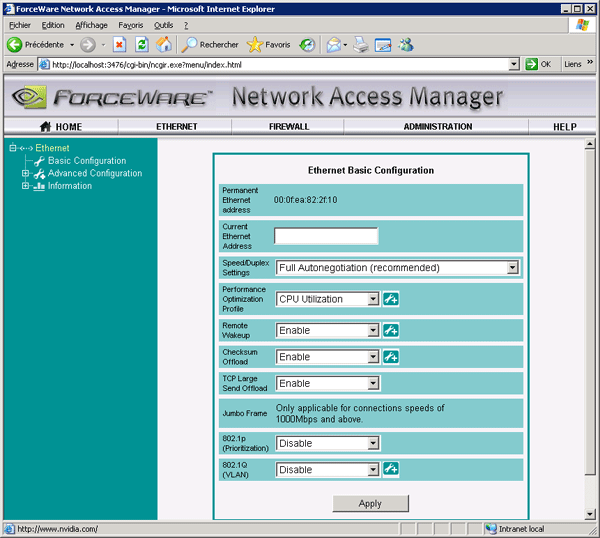
Task: Open the Fichier menu
Action: tap(20, 25)
